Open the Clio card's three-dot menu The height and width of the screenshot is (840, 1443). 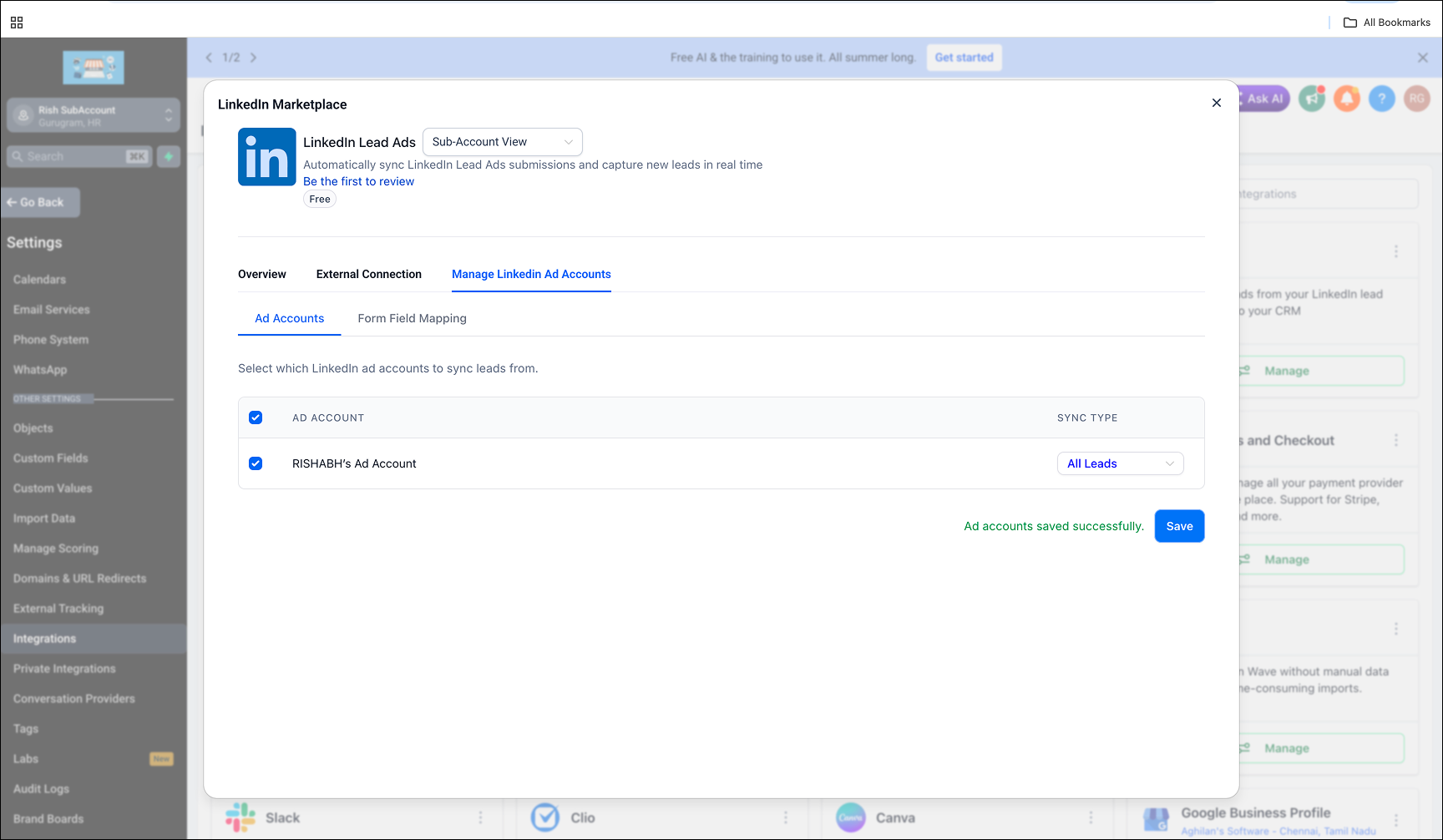coord(785,817)
